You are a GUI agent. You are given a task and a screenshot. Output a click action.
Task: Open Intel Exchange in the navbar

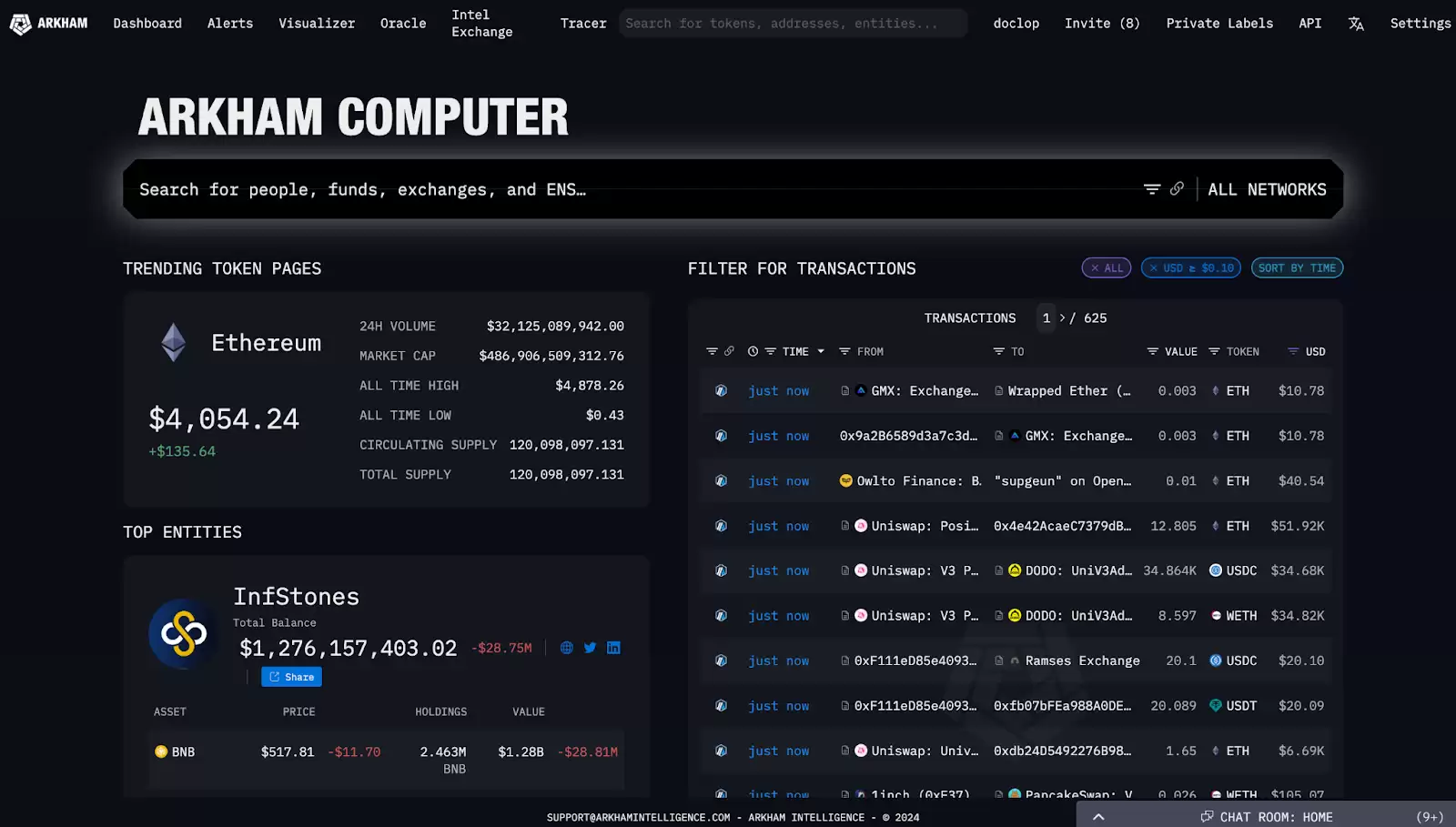pyautogui.click(x=481, y=24)
